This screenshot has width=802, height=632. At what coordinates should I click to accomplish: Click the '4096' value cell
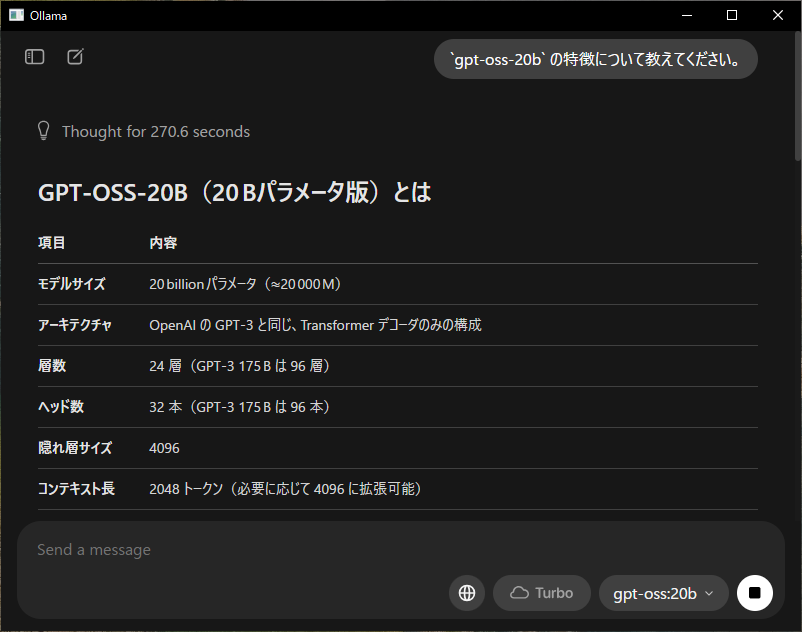[x=164, y=448]
